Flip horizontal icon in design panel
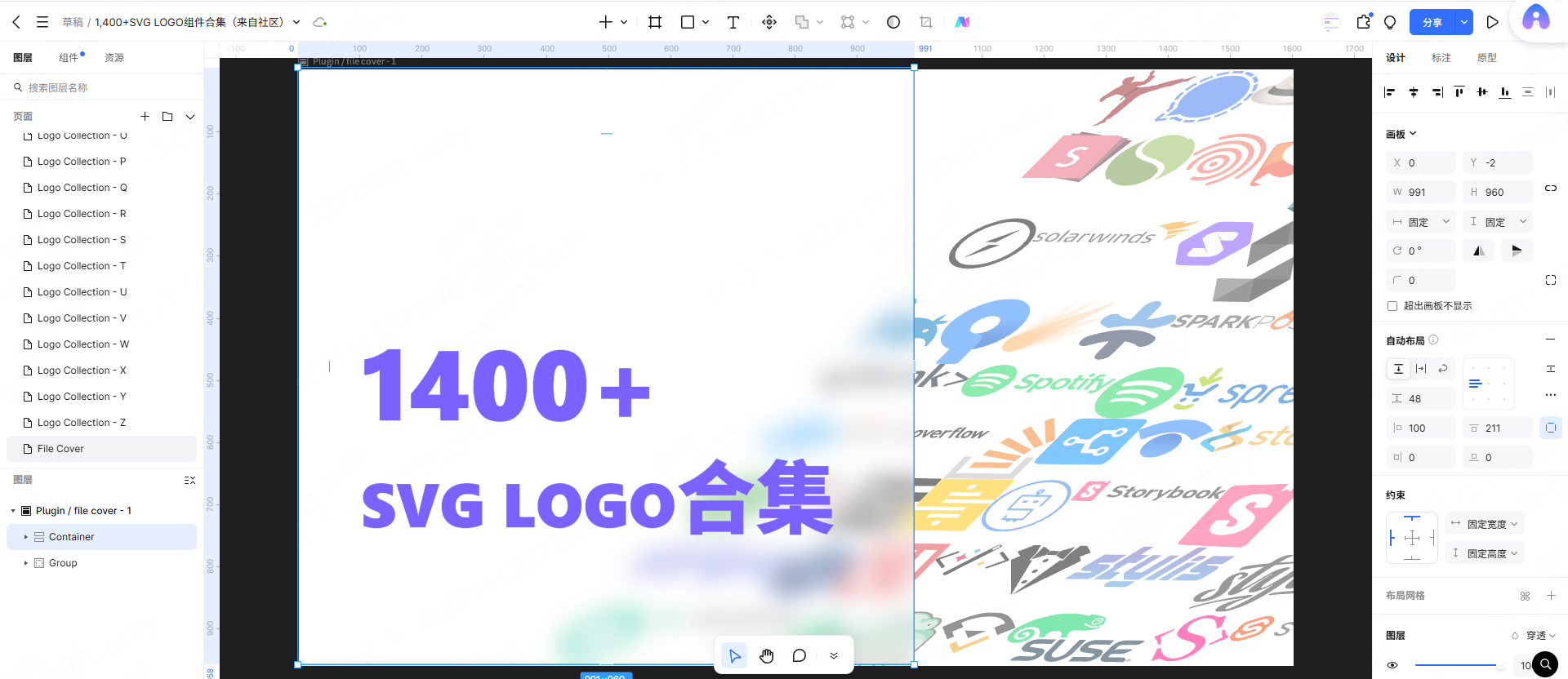 coord(1479,251)
